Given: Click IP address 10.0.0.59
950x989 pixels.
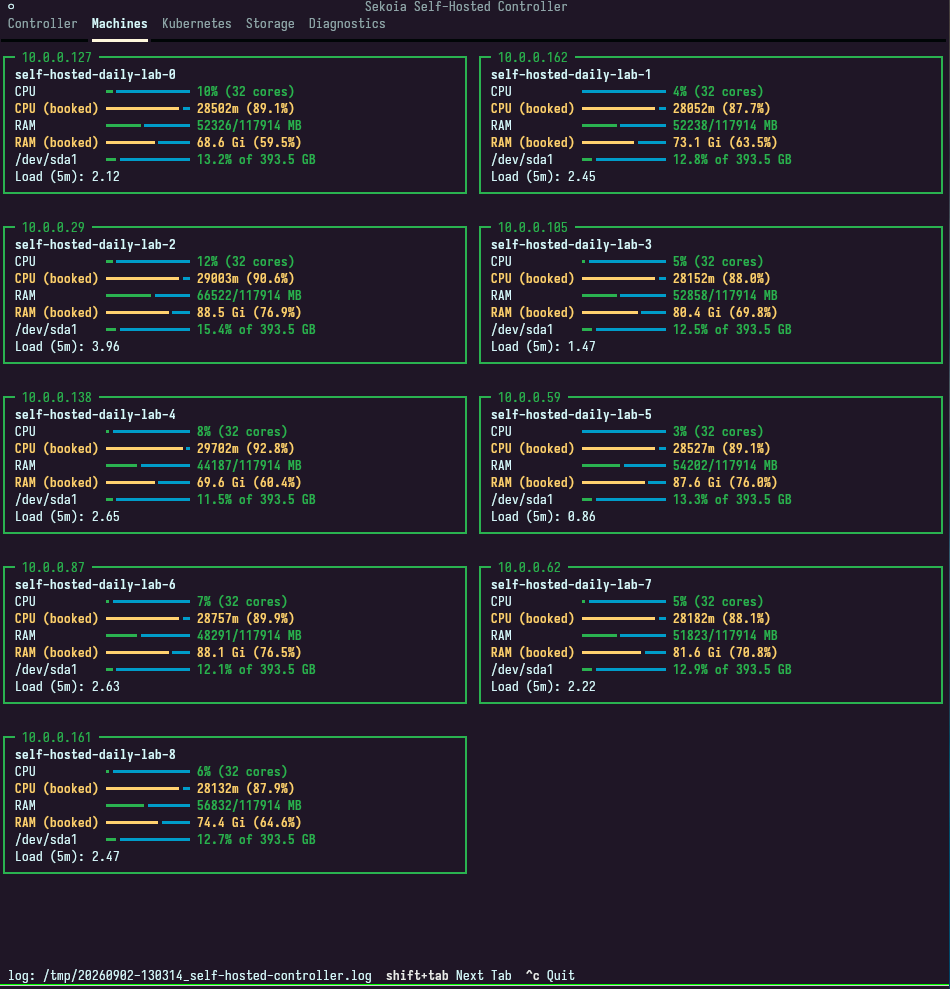Looking at the screenshot, I should 529,397.
